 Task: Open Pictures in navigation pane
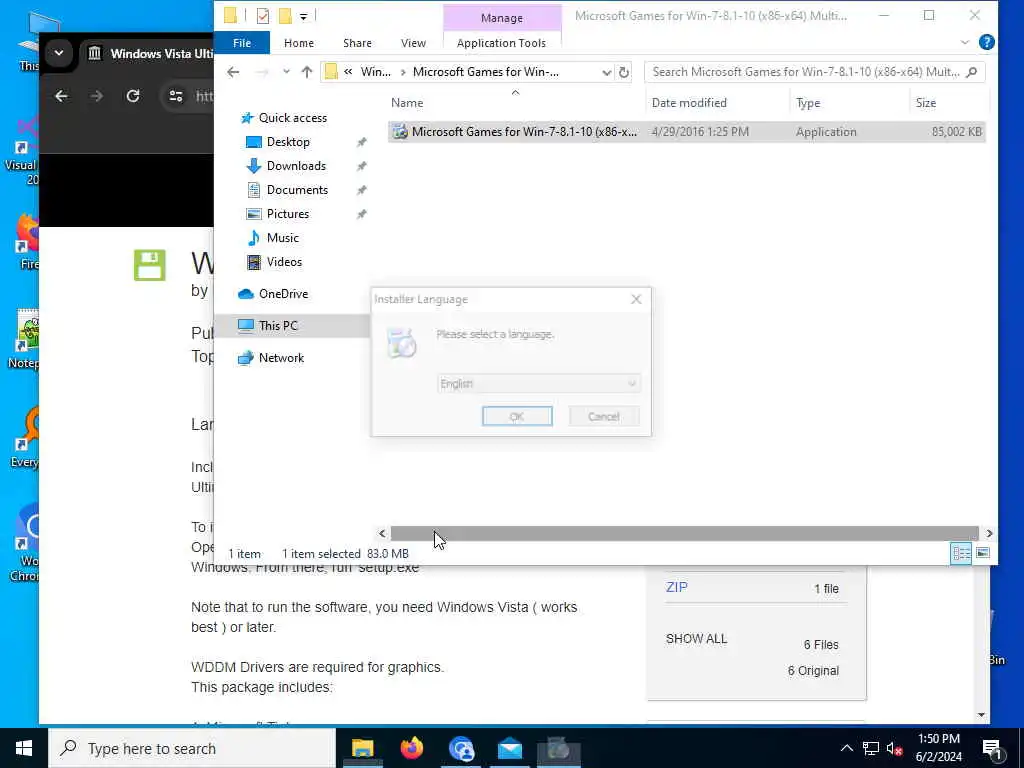(x=287, y=214)
